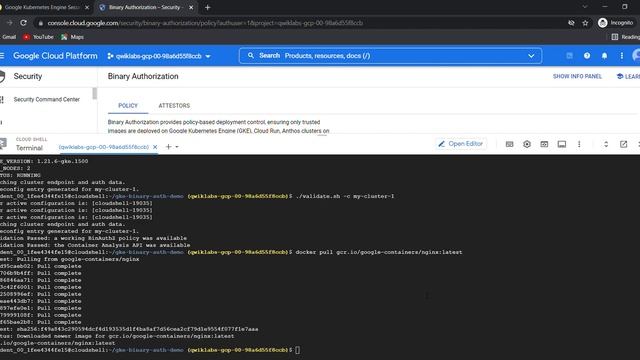
Task: Click the Cloud Shell monitor layout icon
Action: click(562, 144)
